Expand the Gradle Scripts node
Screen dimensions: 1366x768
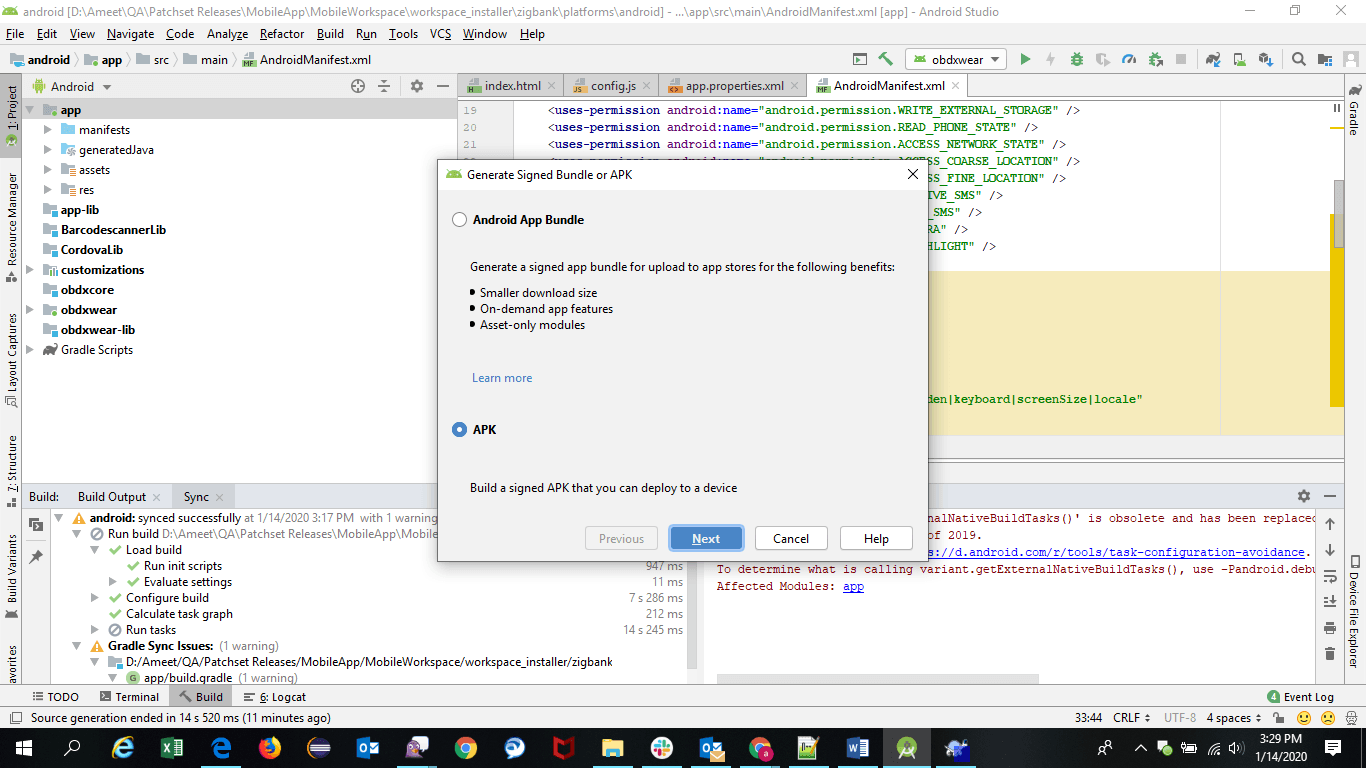click(x=30, y=350)
